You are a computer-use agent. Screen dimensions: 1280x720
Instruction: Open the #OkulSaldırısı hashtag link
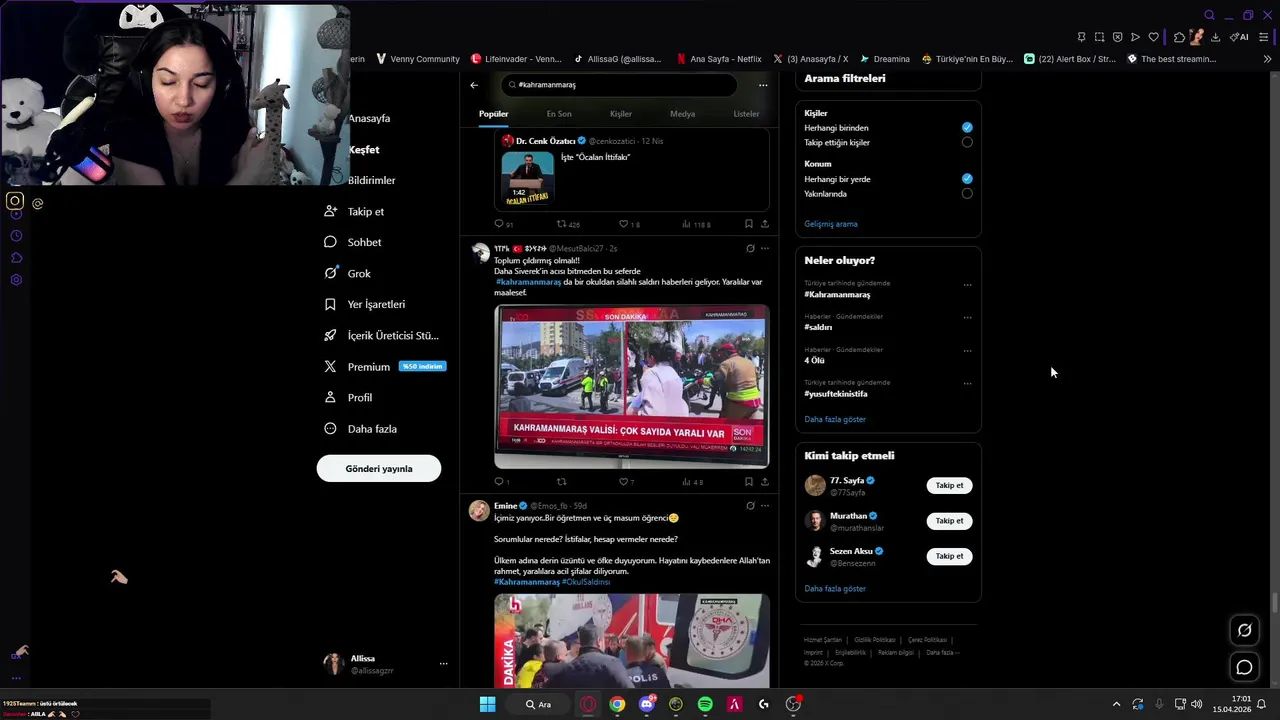point(586,582)
